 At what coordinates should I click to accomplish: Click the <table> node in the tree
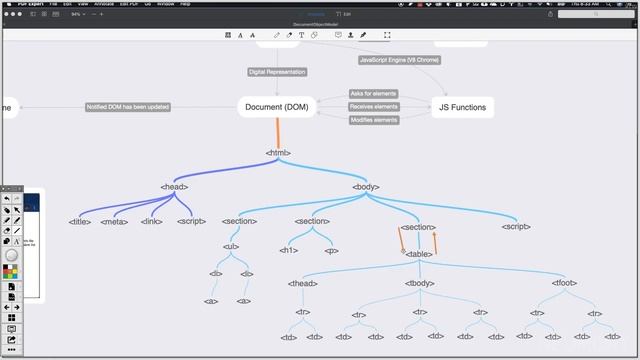click(419, 254)
